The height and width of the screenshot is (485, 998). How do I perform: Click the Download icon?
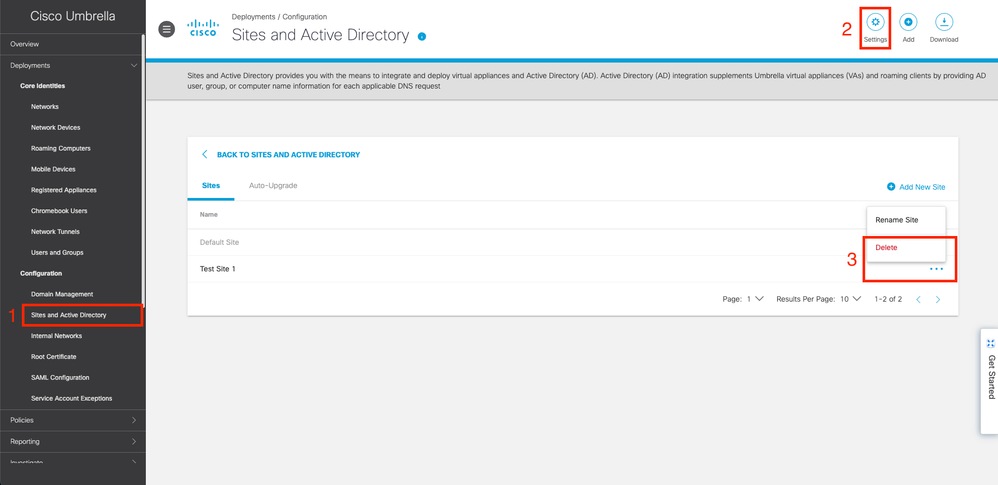(x=943, y=22)
